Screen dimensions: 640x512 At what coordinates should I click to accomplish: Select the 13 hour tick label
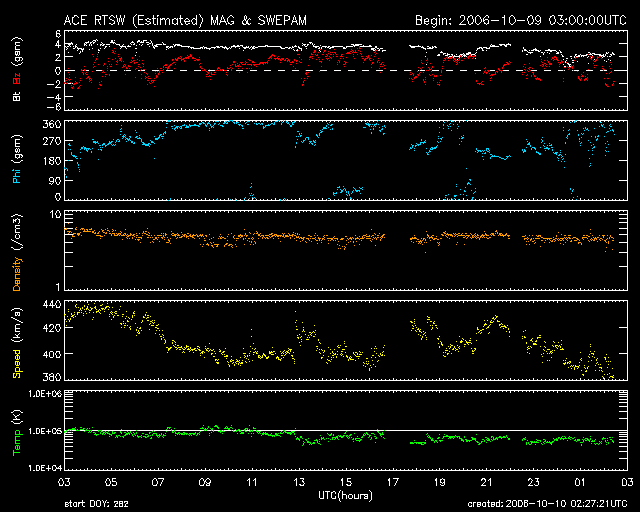[298, 482]
